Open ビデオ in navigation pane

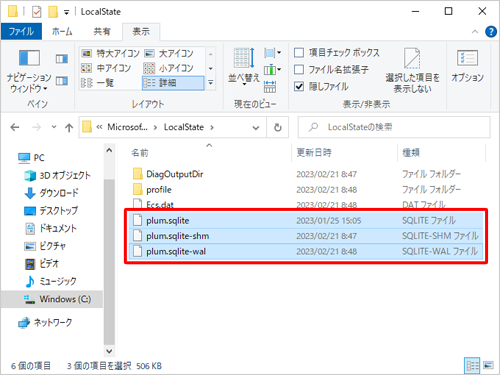coord(42,264)
